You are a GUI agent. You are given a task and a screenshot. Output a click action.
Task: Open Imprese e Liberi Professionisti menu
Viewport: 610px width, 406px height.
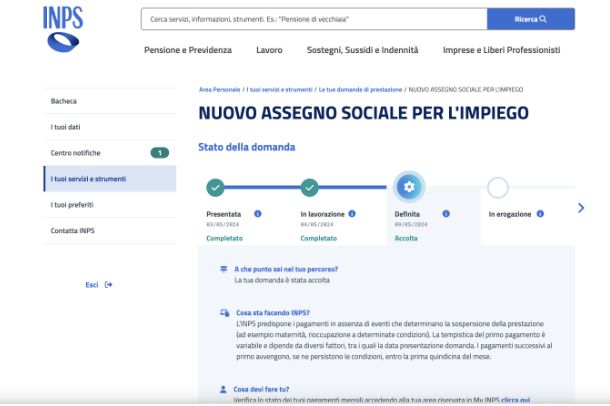click(501, 50)
